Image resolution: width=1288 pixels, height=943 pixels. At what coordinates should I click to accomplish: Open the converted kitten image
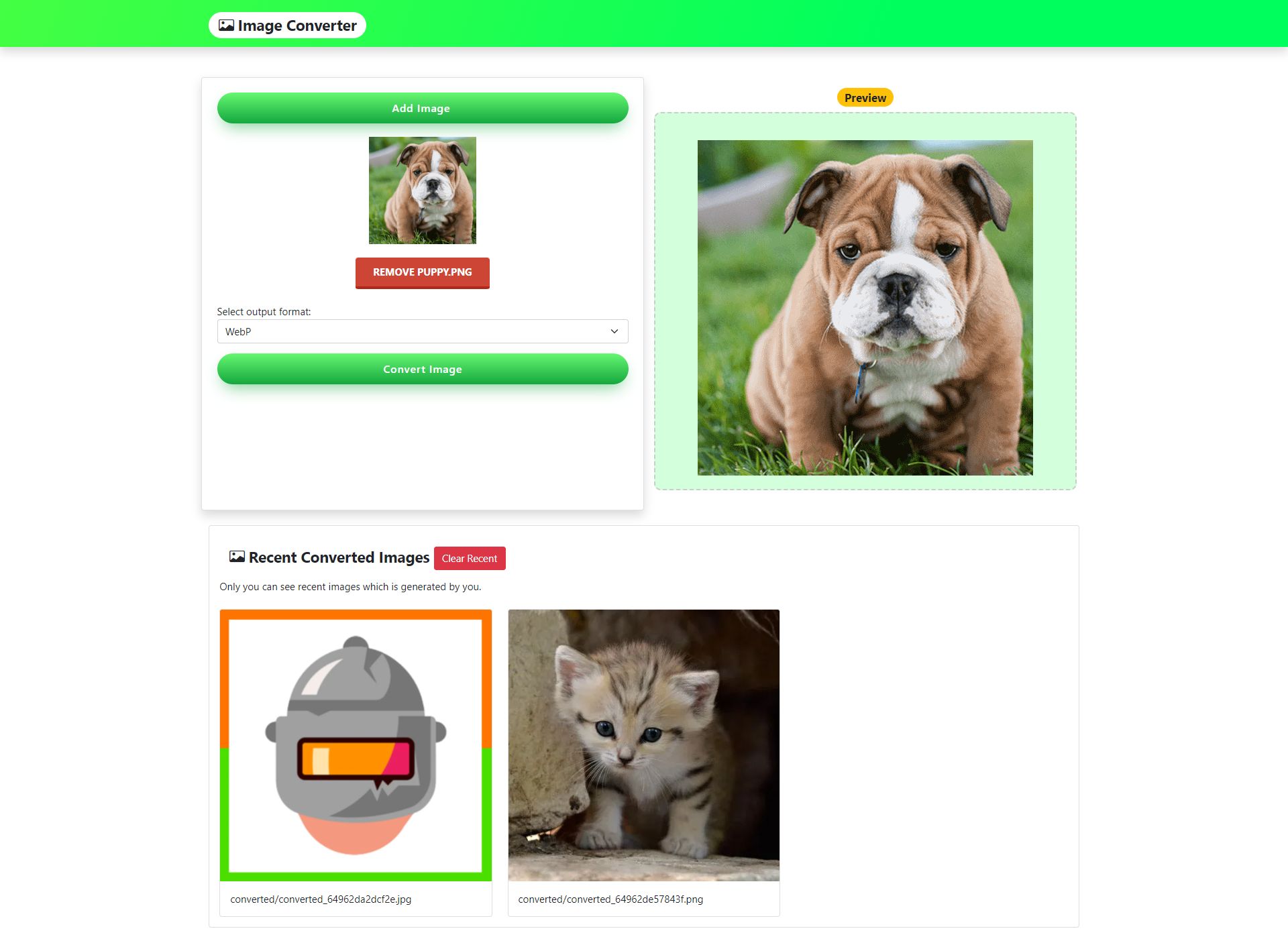pos(644,745)
